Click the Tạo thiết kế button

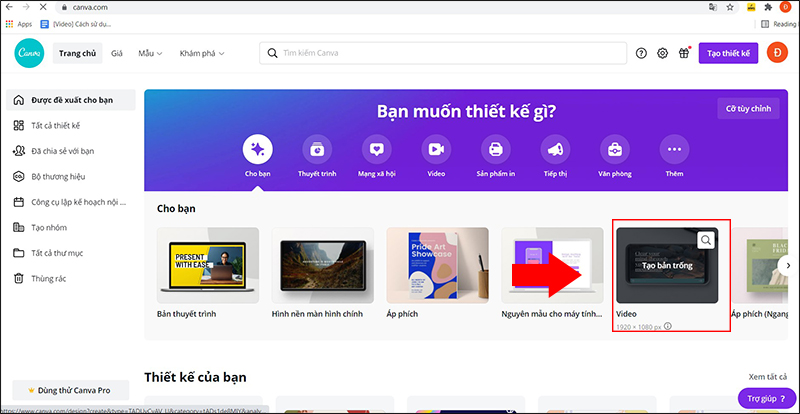(728, 53)
